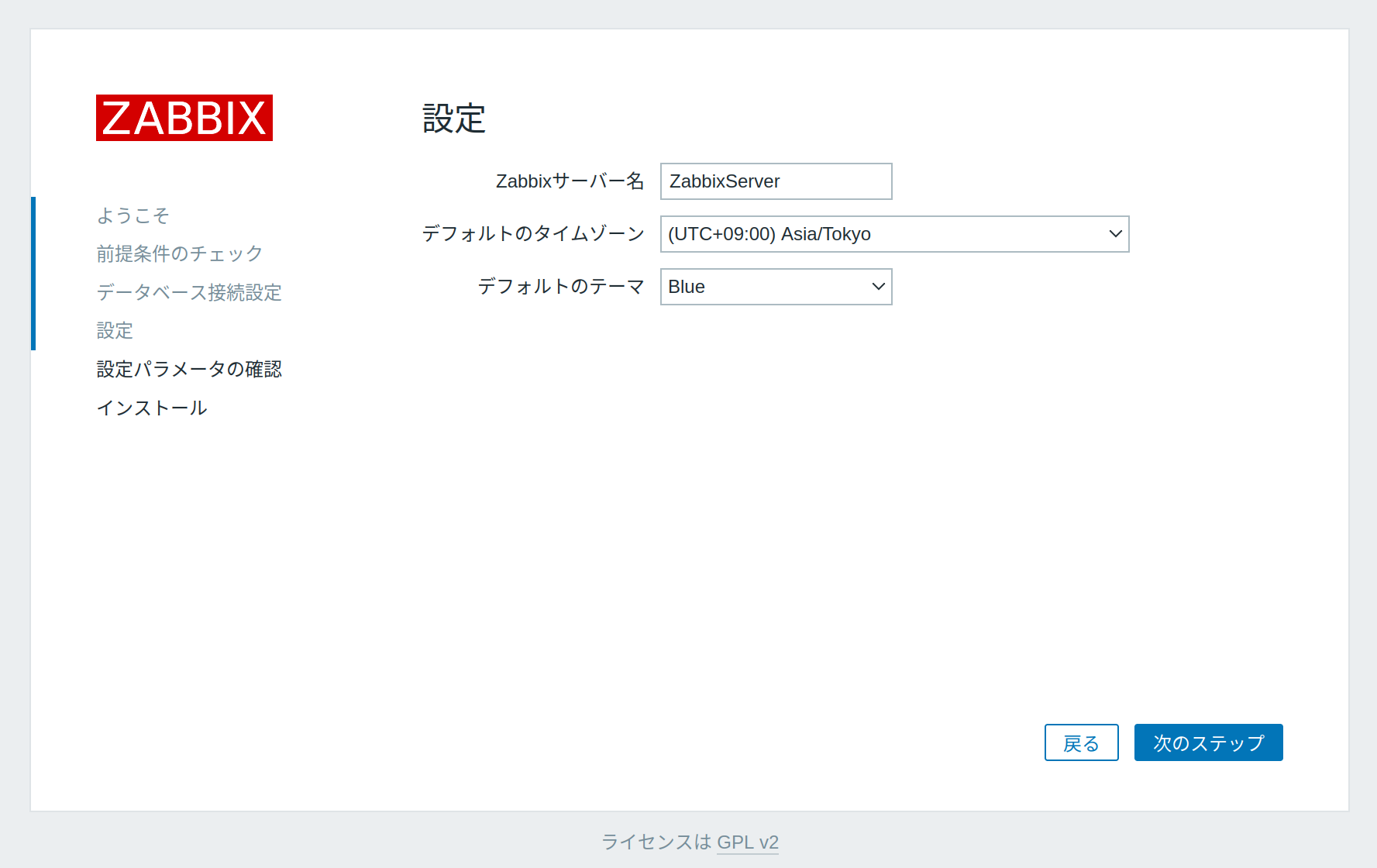This screenshot has height=868, width=1377.
Task: Click the Zabbixサーバー名 label
Action: coord(570,181)
